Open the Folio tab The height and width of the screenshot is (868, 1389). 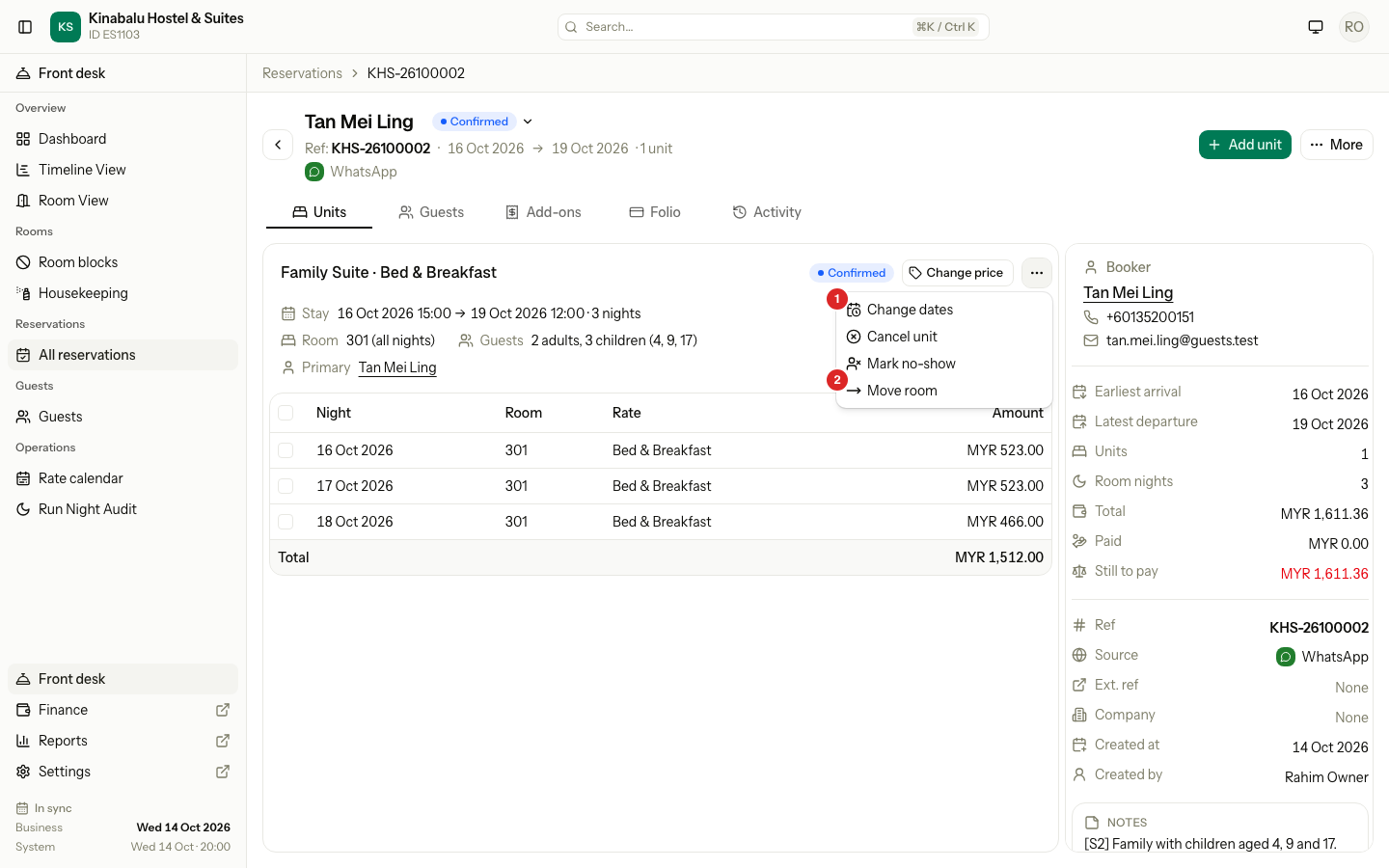click(655, 212)
